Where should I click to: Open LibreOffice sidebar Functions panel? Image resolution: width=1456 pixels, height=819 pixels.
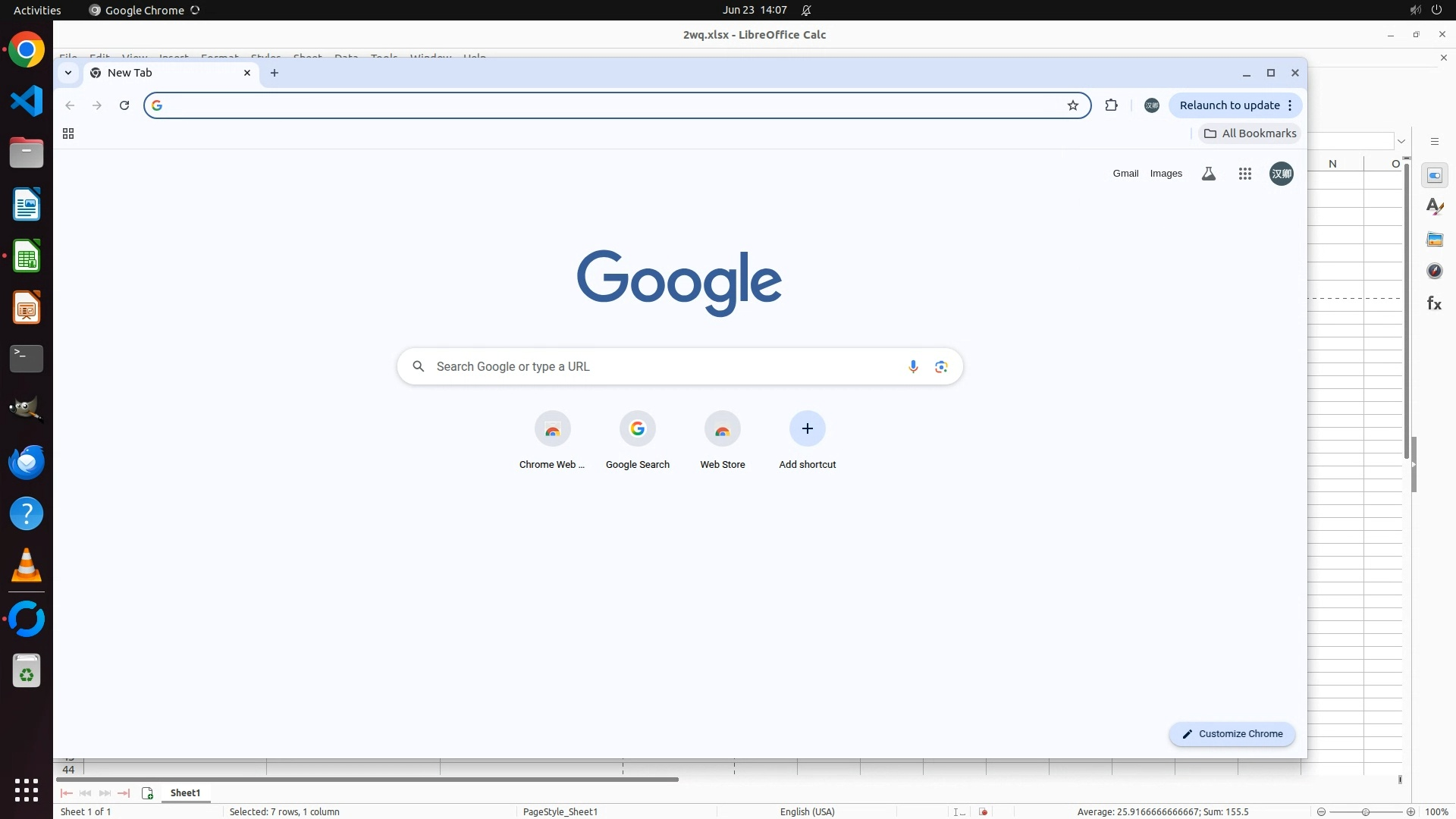(x=1433, y=304)
